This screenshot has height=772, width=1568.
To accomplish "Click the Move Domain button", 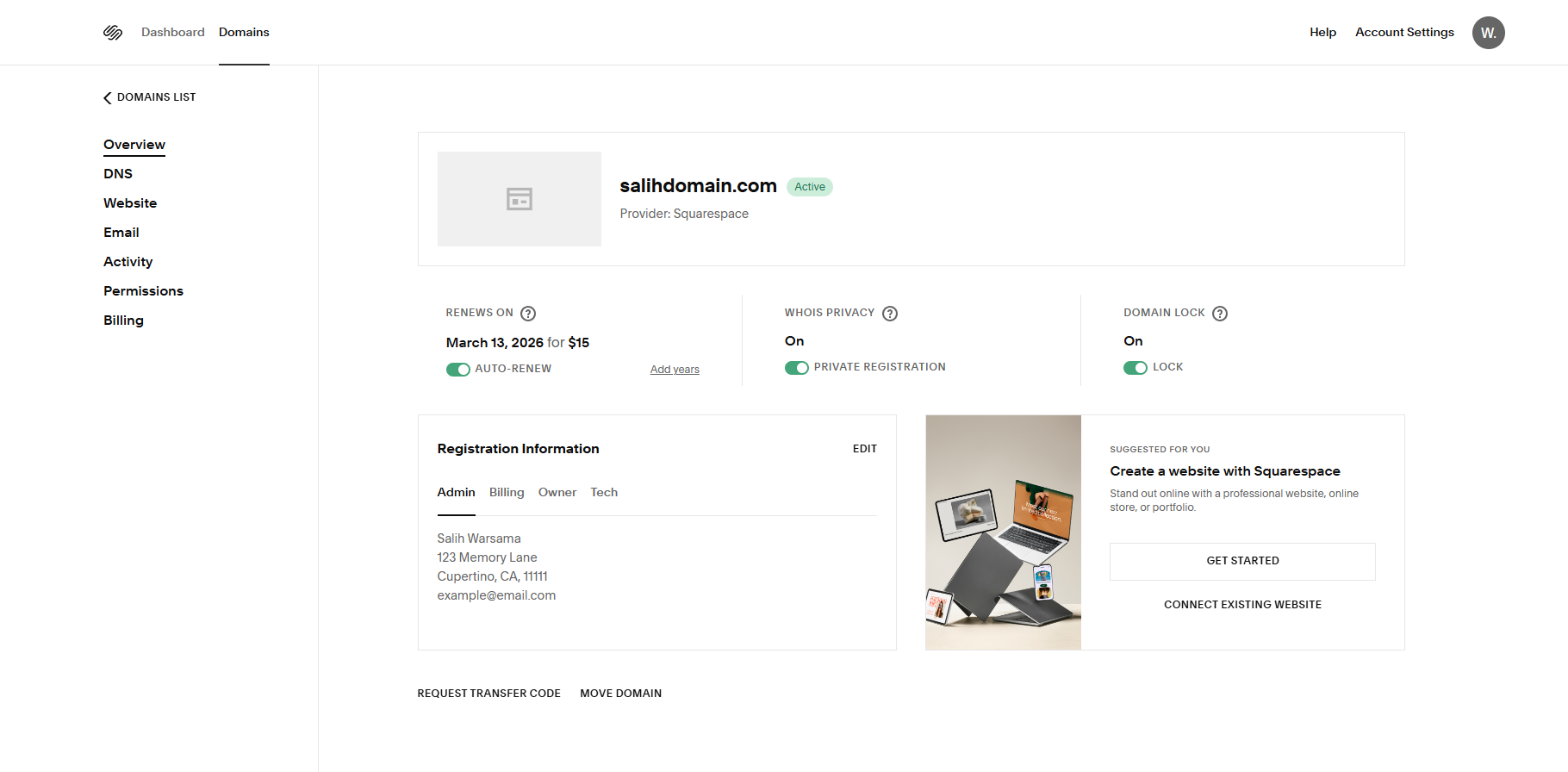I will click(x=621, y=694).
